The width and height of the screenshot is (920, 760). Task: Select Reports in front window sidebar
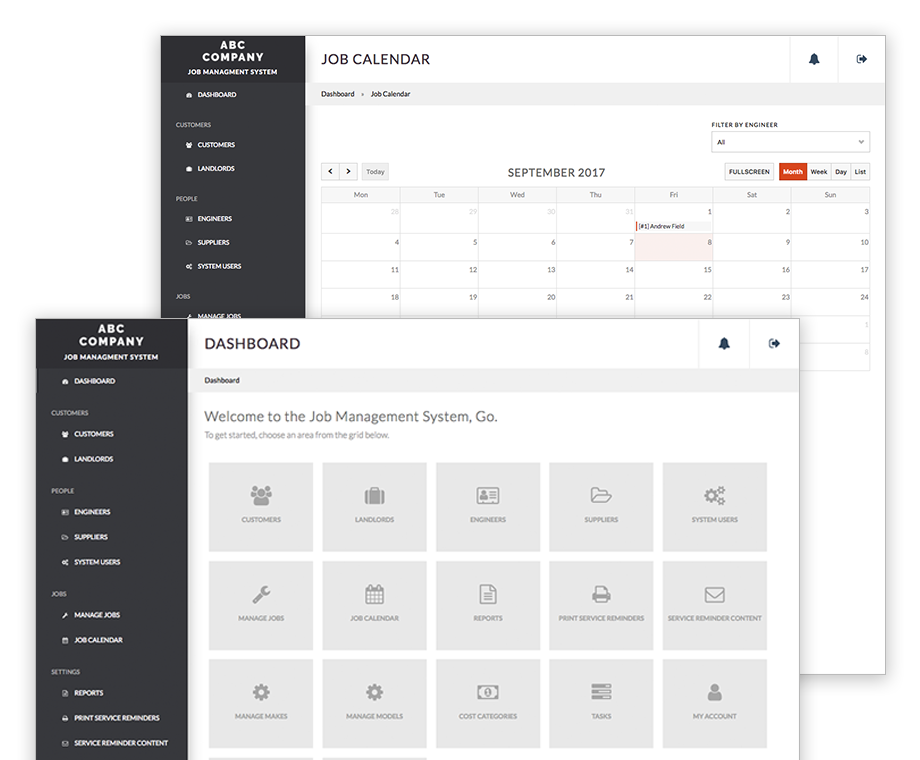point(89,693)
